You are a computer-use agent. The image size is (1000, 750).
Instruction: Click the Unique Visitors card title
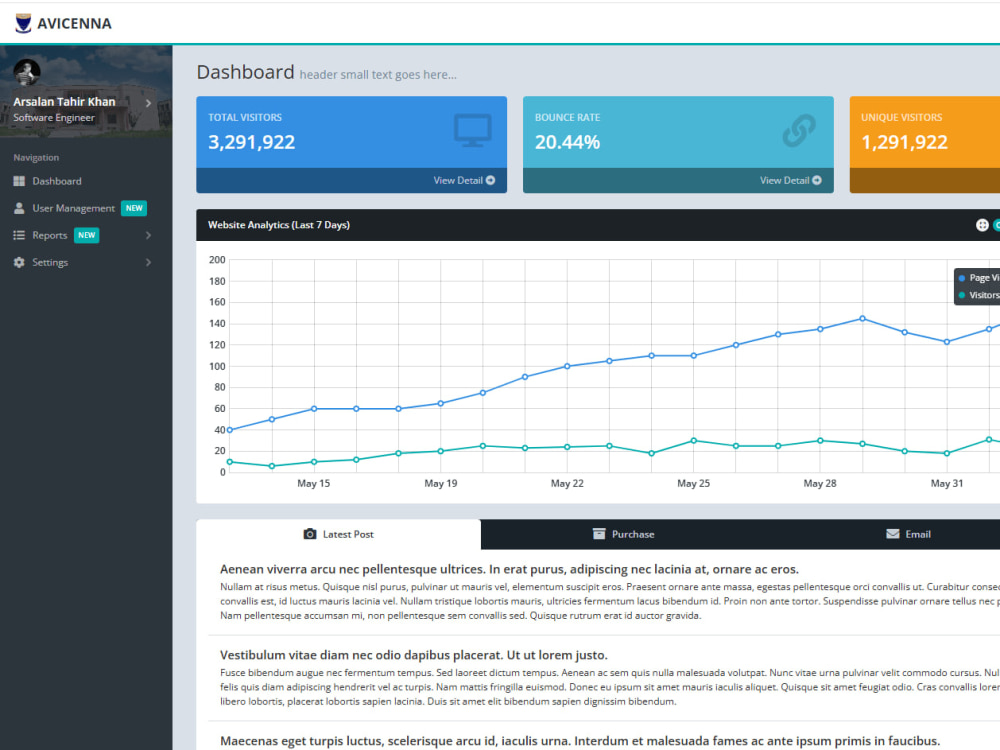point(901,117)
